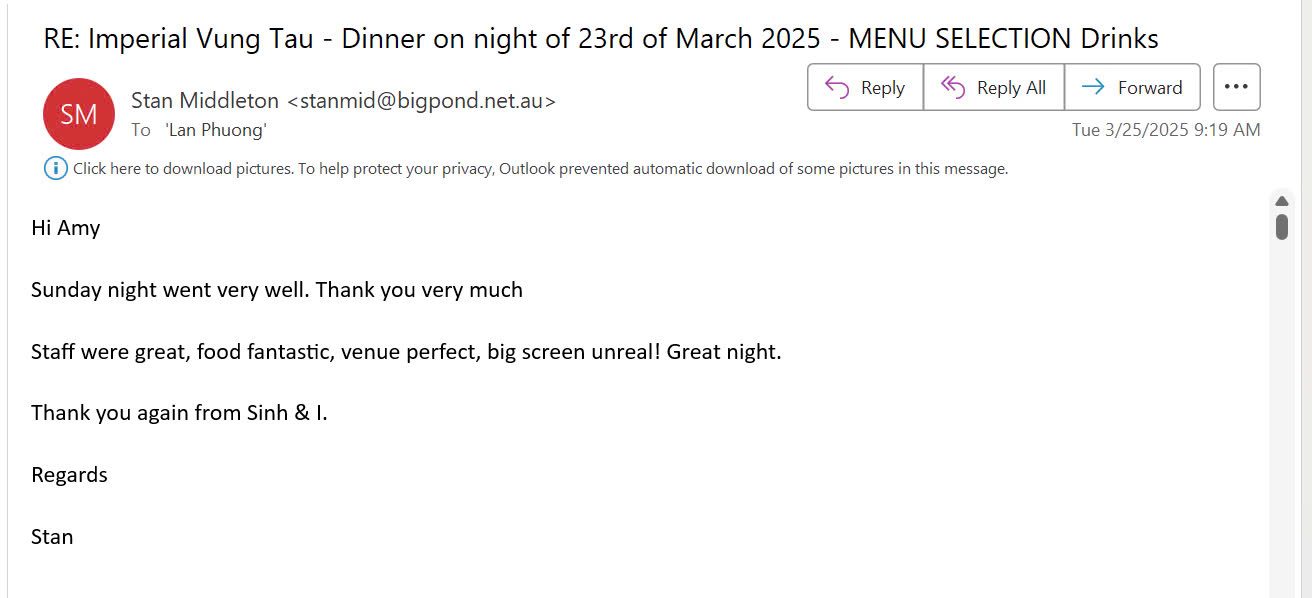This screenshot has width=1312, height=598.
Task: Place the cursor on the 'Hi Amy' greeting
Action: (x=66, y=228)
